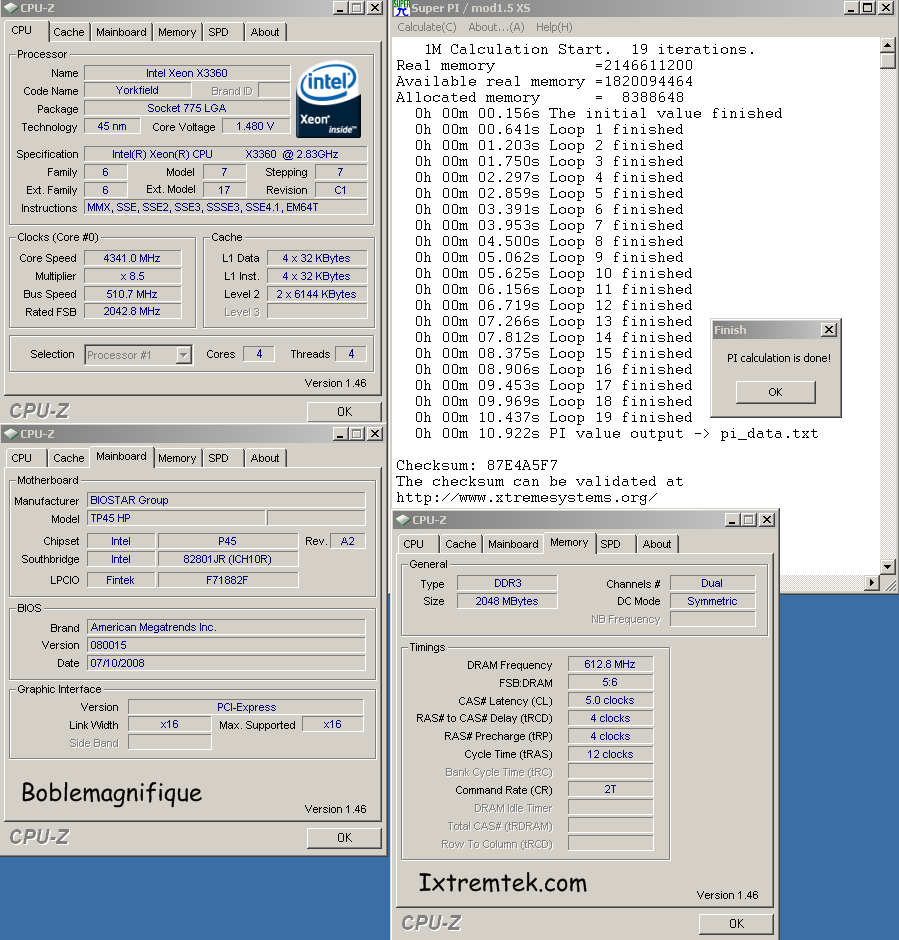Close the top CPU-Z processor window

point(375,8)
